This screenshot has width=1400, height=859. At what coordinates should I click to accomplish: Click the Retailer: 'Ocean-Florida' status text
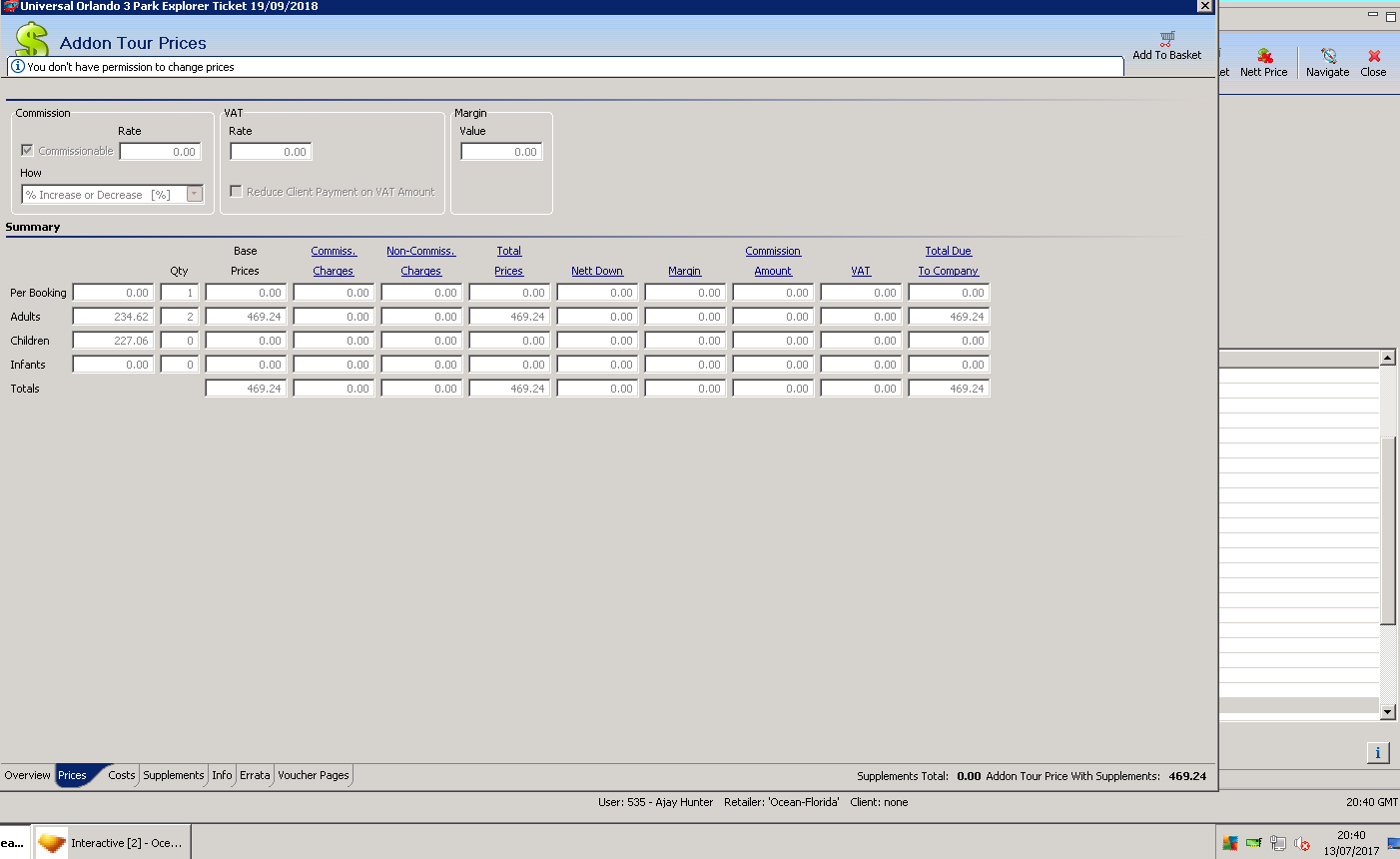(782, 802)
